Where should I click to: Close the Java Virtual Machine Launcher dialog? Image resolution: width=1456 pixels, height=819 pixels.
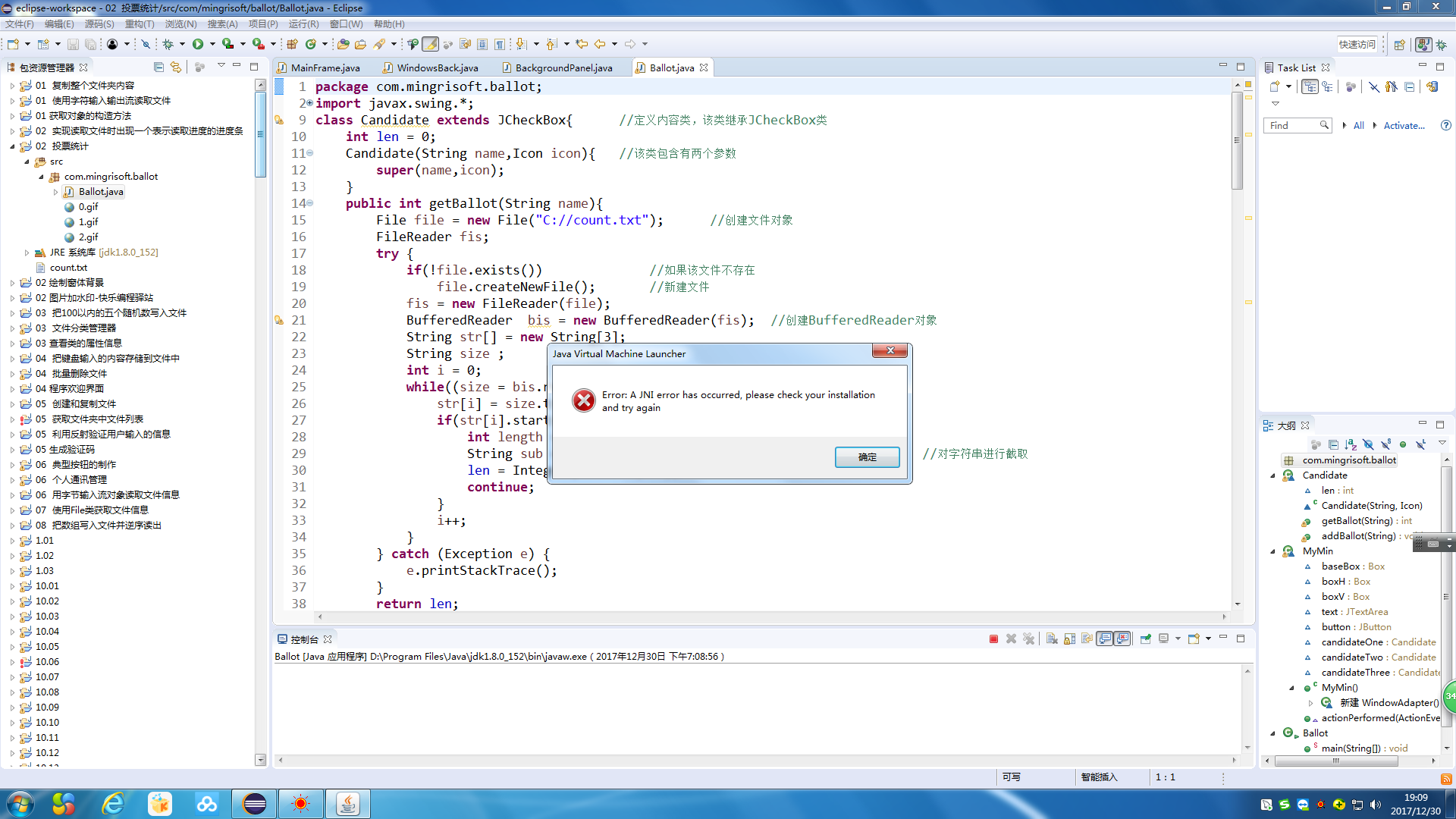point(890,350)
